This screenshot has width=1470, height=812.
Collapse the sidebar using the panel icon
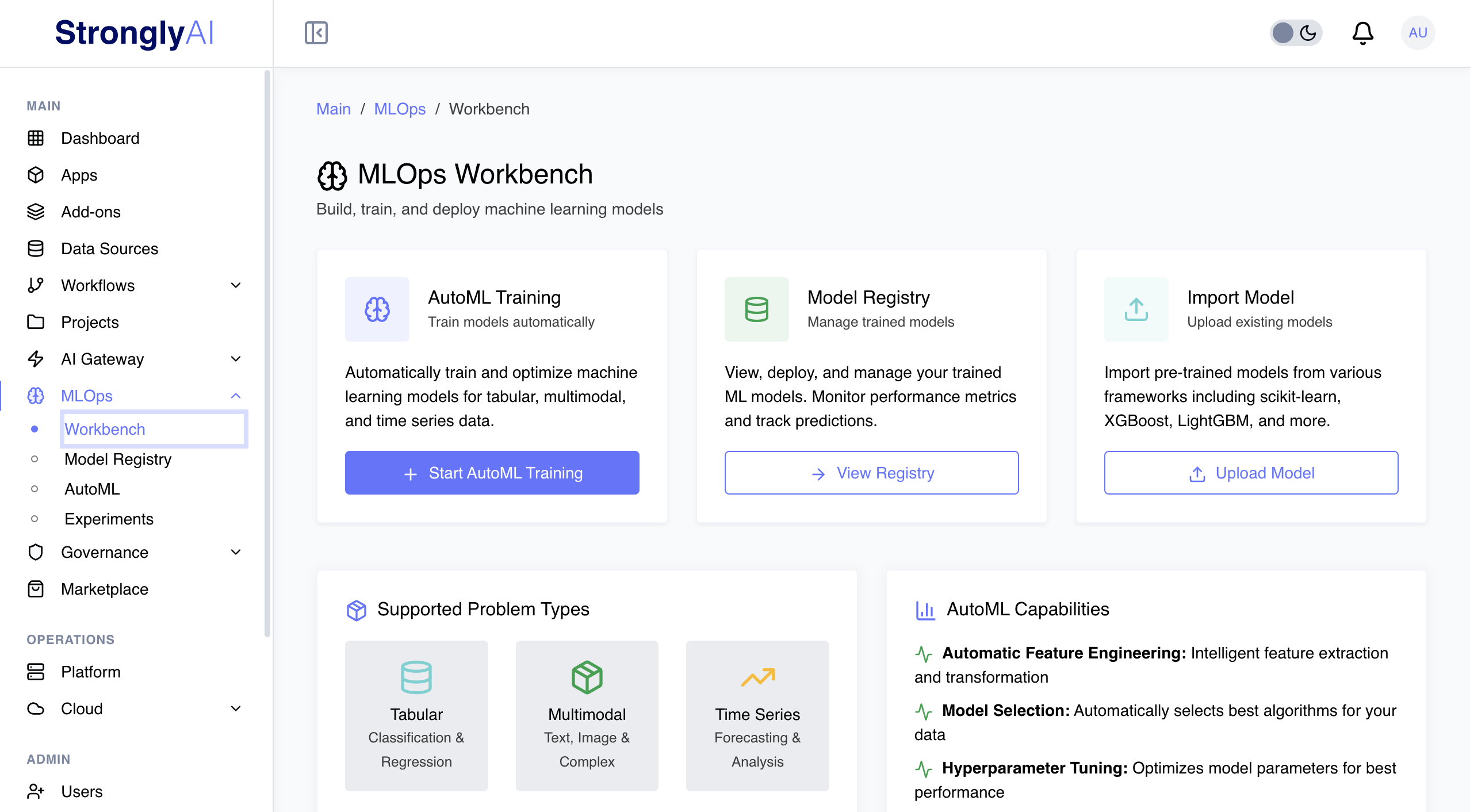[315, 33]
